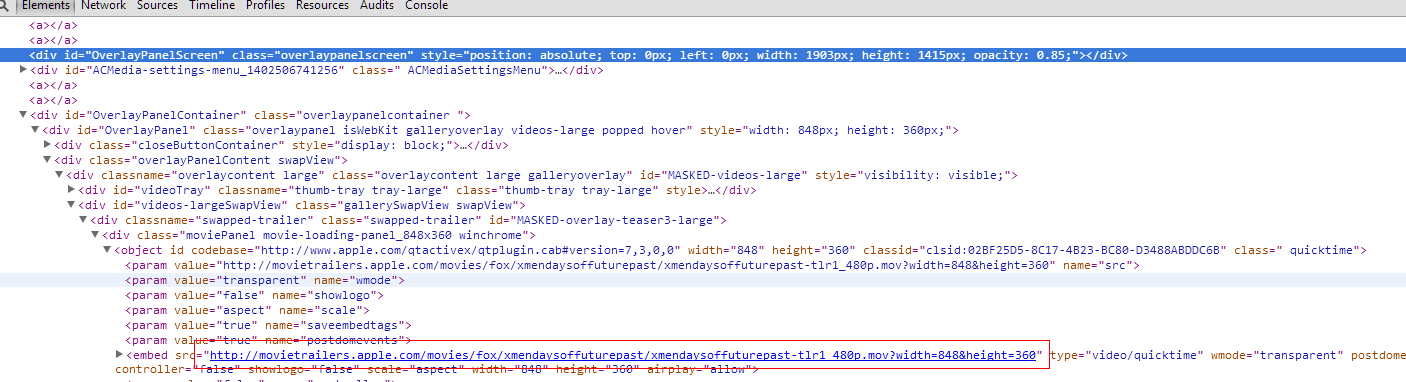Collapse the videos-largeSwapView div node
This screenshot has height=382, width=1406.
pos(72,205)
